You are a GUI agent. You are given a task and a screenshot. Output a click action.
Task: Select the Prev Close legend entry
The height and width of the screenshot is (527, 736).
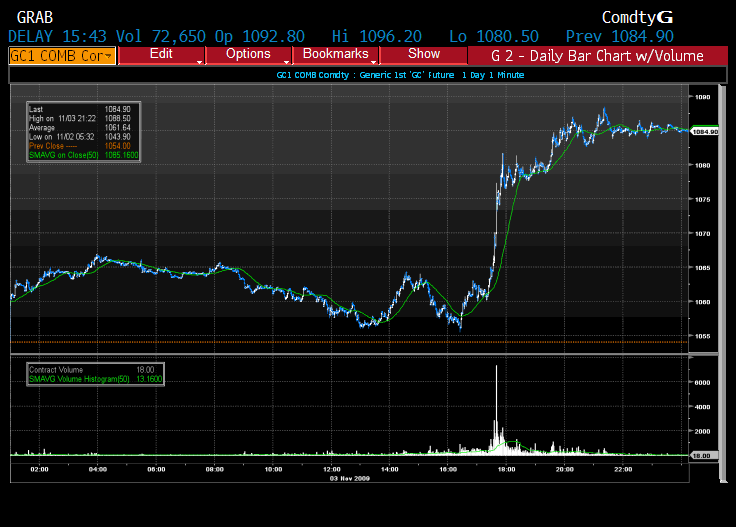48,147
